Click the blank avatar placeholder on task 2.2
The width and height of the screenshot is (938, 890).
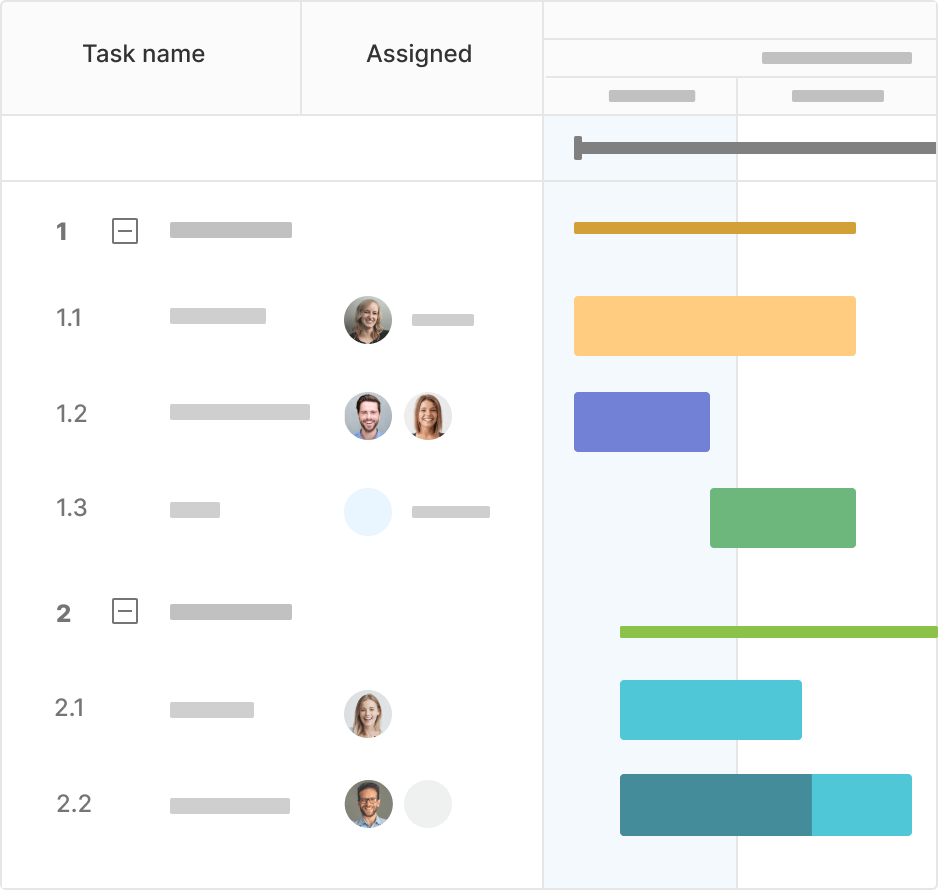pos(428,804)
